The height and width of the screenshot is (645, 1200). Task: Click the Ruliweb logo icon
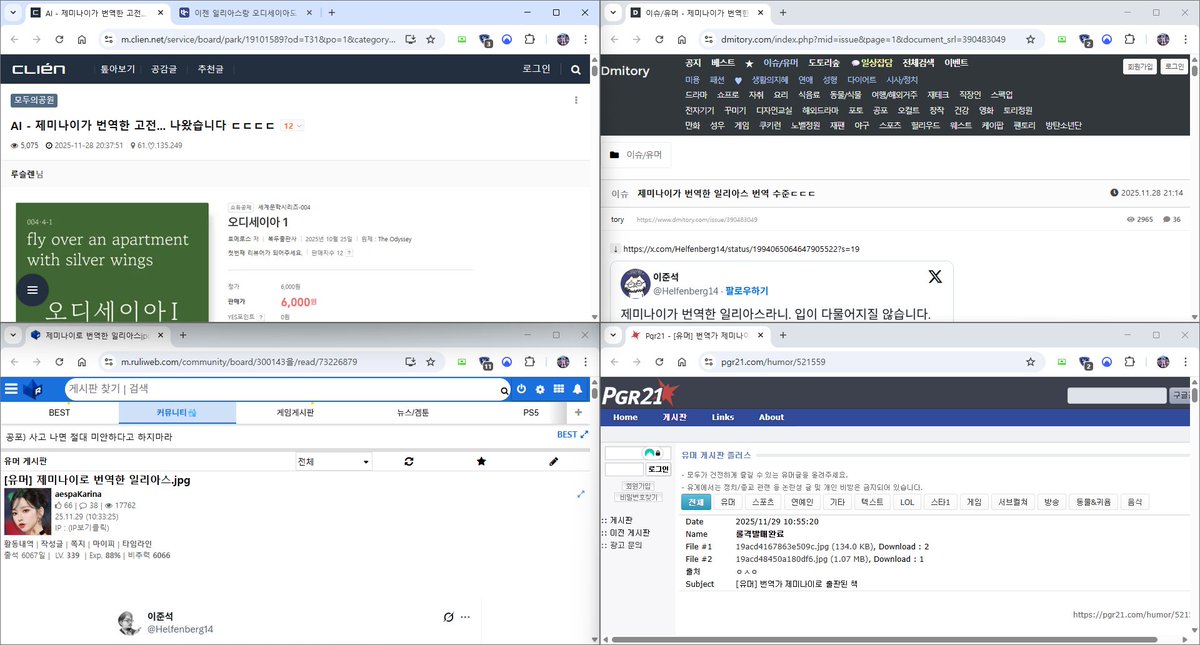(x=33, y=389)
